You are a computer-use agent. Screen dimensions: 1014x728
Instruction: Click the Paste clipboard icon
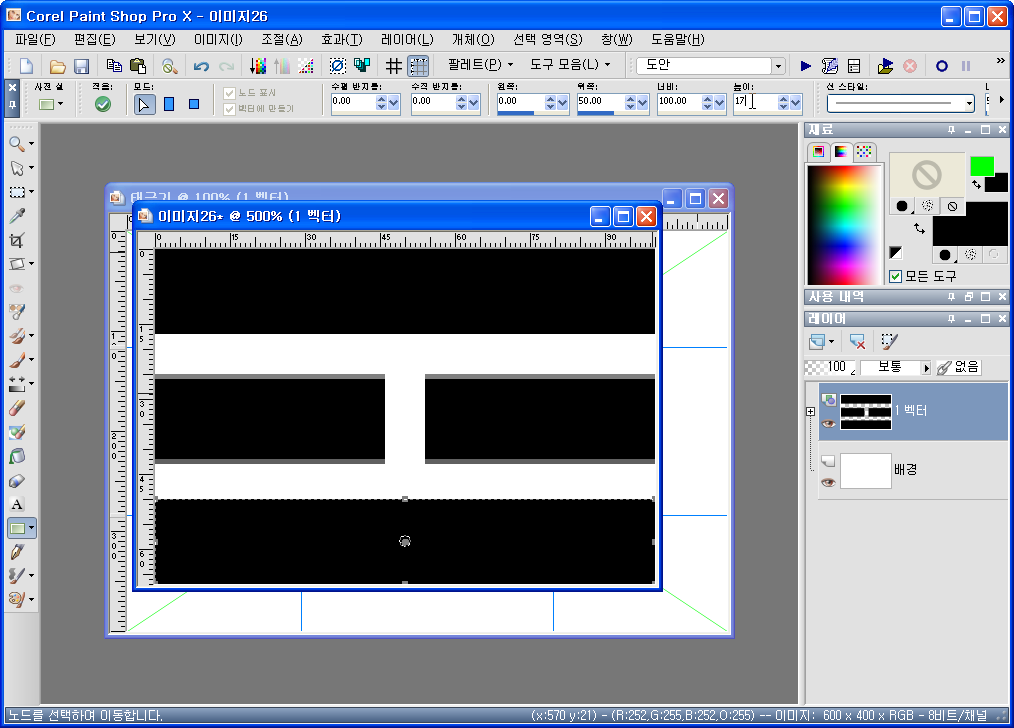click(x=138, y=65)
